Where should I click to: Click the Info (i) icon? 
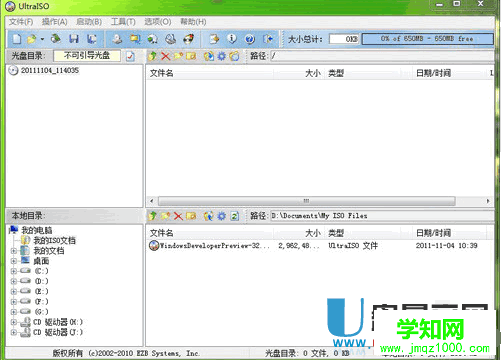(x=232, y=39)
